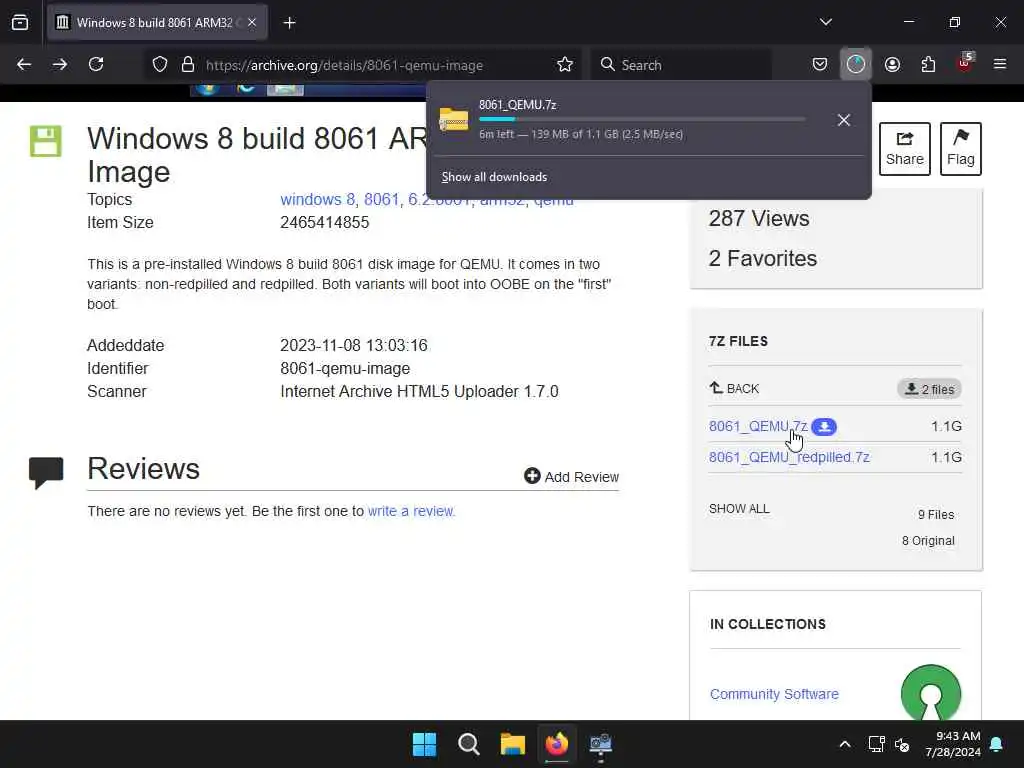Download 8061_QEMU_redpilled.7z file

789,457
